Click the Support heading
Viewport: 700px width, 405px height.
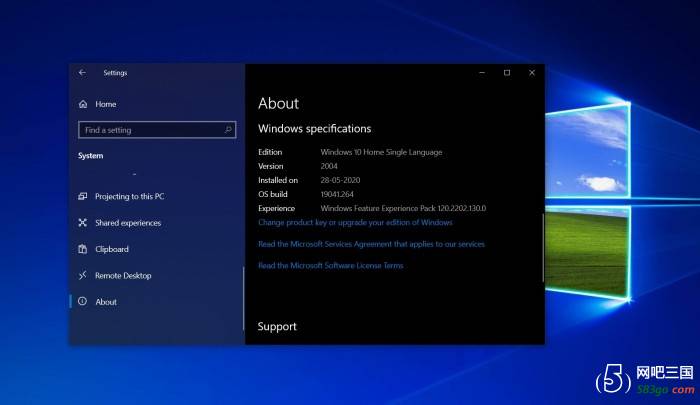coord(277,326)
